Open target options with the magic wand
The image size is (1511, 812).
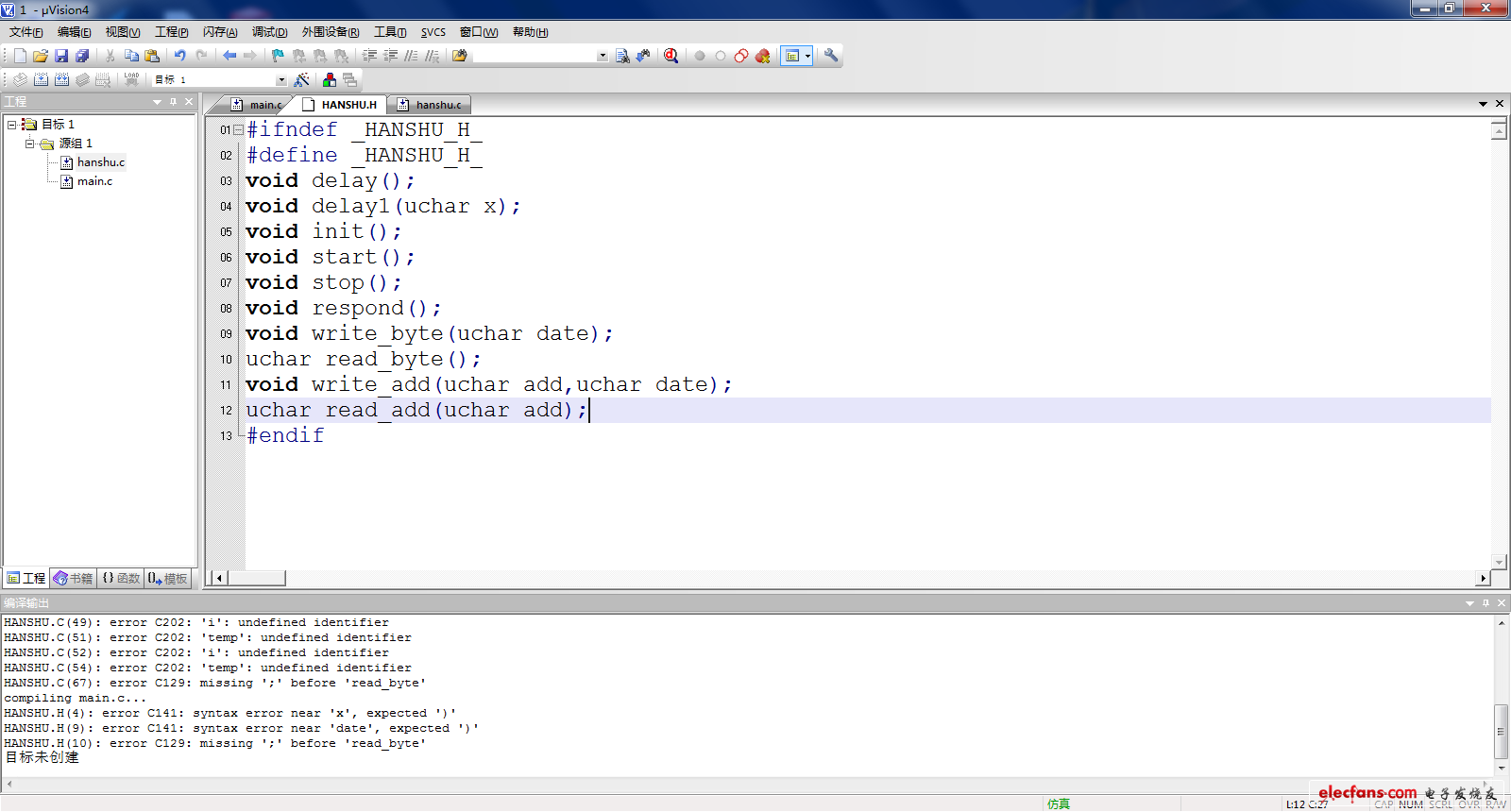click(x=302, y=80)
